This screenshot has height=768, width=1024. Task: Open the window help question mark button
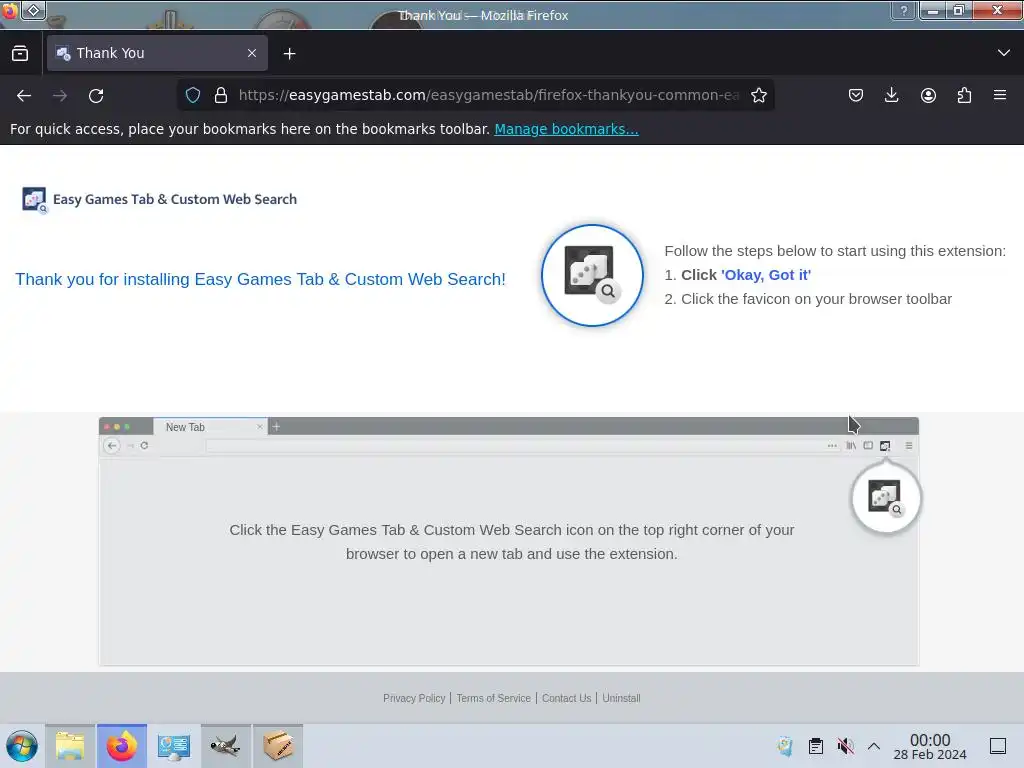(904, 10)
